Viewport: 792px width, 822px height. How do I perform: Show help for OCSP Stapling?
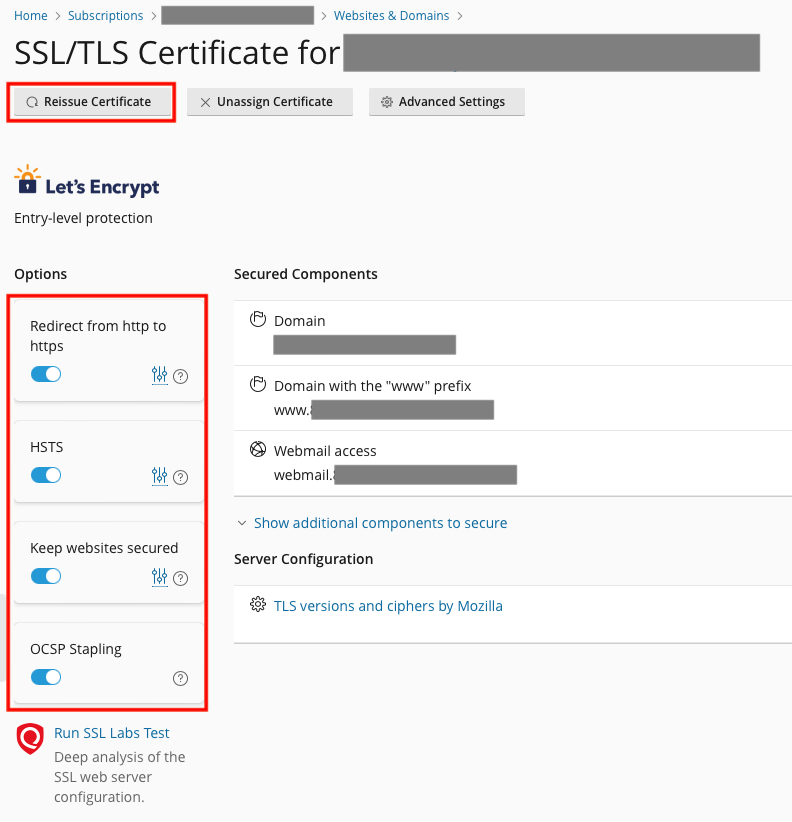click(181, 678)
